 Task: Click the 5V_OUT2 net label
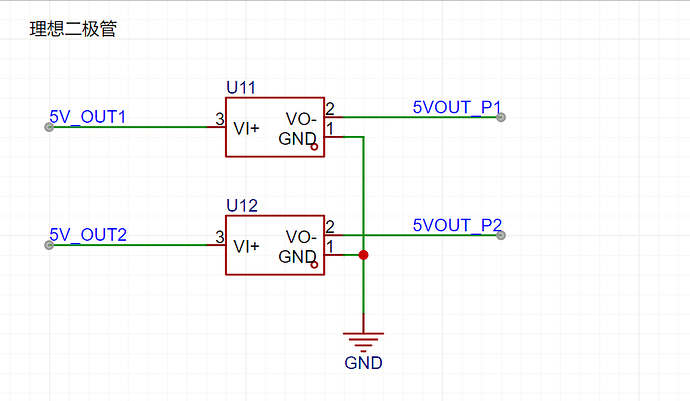coord(88,235)
